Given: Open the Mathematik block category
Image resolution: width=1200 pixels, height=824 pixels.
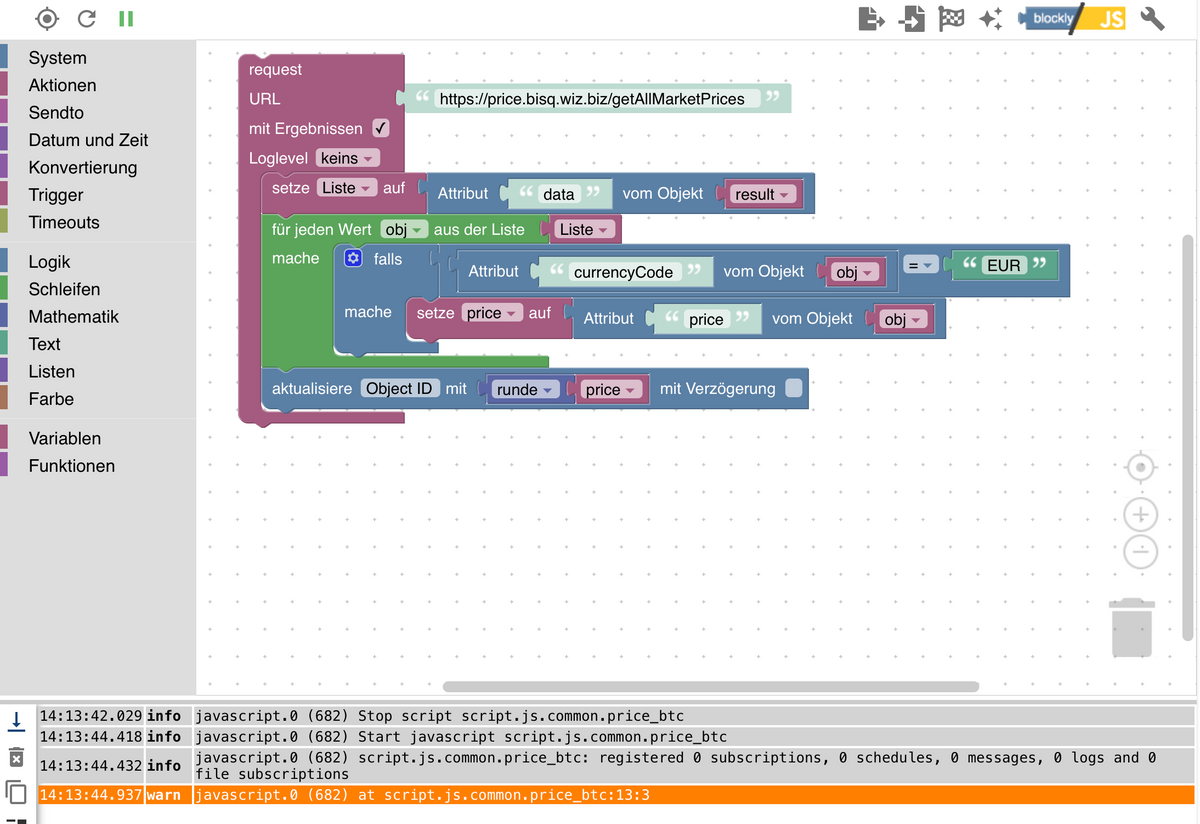Looking at the screenshot, I should 74,316.
